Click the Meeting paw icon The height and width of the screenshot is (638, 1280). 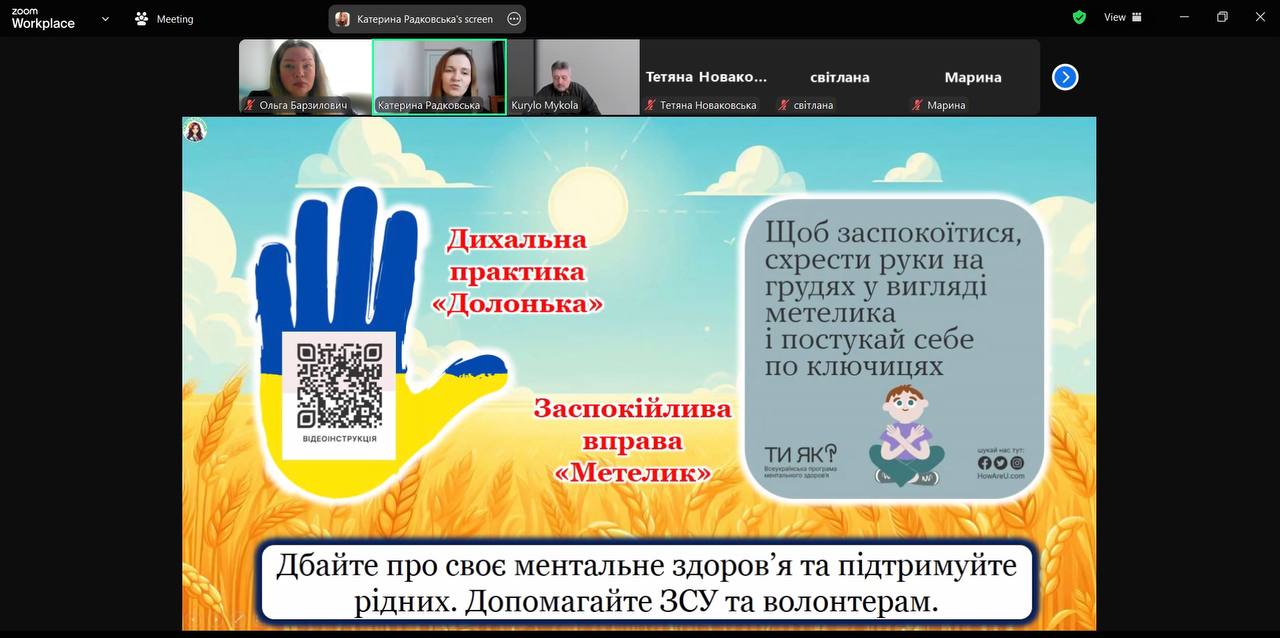tap(141, 19)
